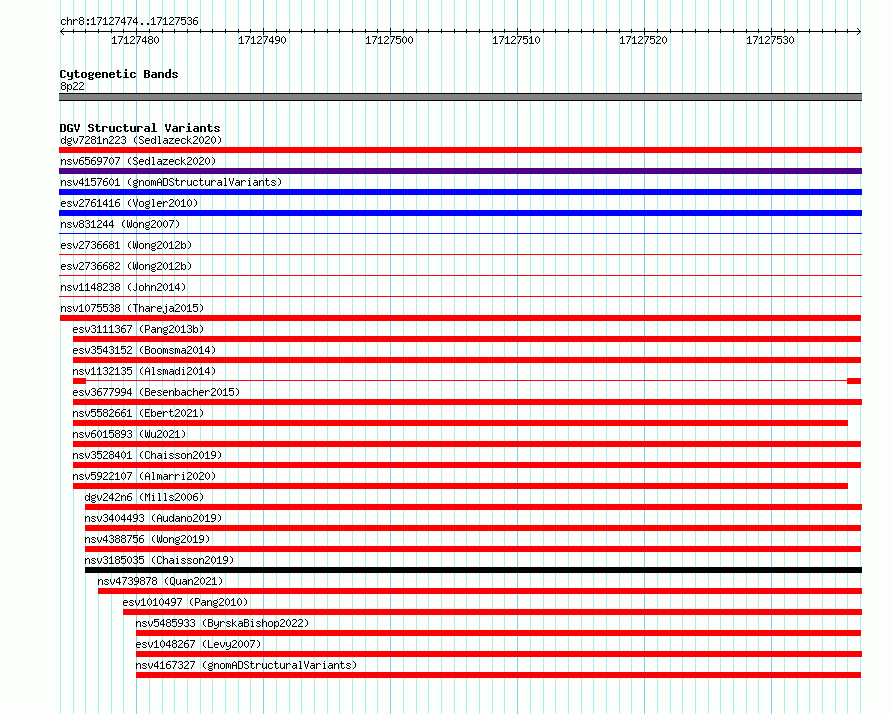Viewport: 890px width, 714px height.
Task: Open variant nsv5485933 (ByrskaBishop2022)
Action: [x=222, y=623]
